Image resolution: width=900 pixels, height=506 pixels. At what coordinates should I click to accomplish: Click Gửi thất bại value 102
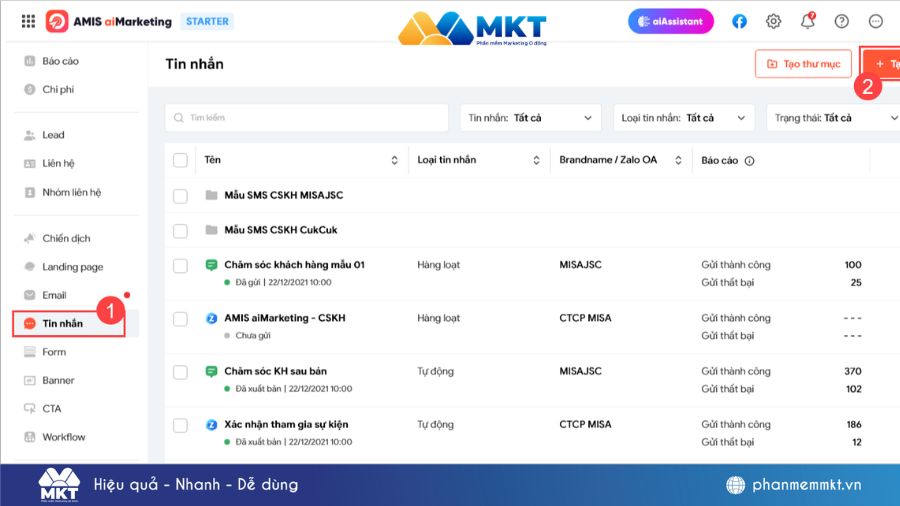tap(854, 389)
